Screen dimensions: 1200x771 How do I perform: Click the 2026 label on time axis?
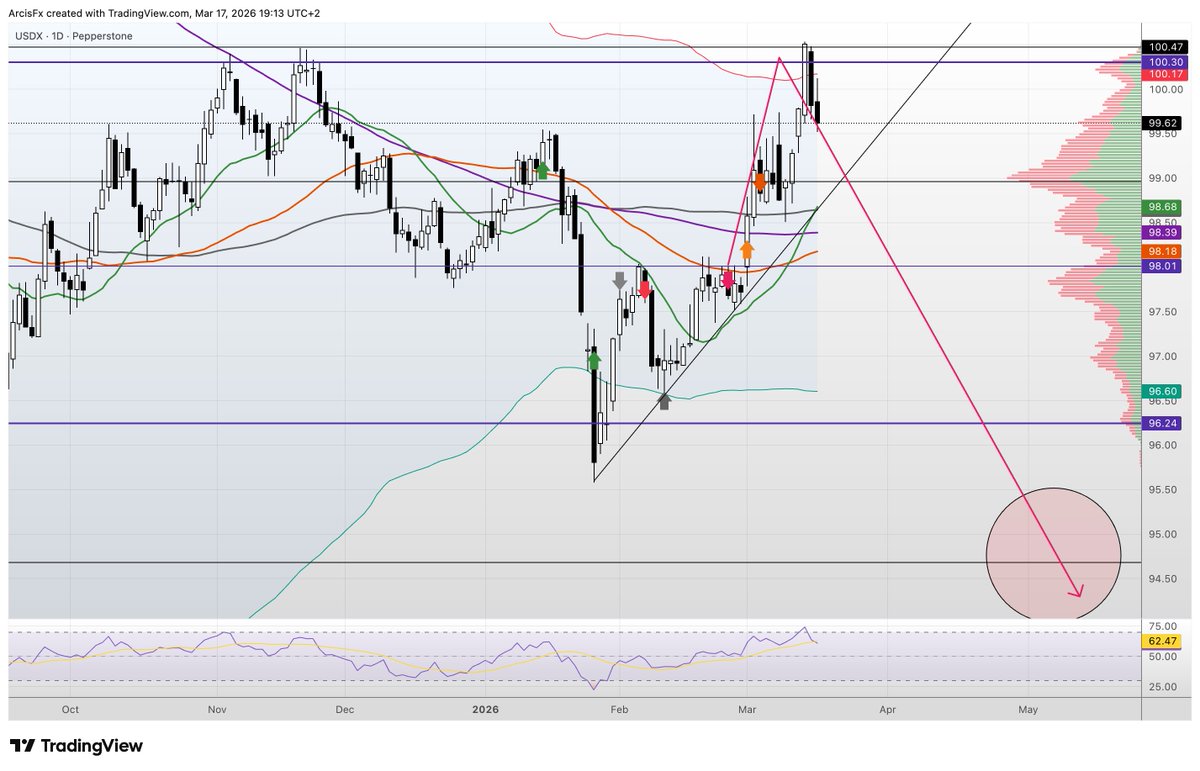click(484, 709)
